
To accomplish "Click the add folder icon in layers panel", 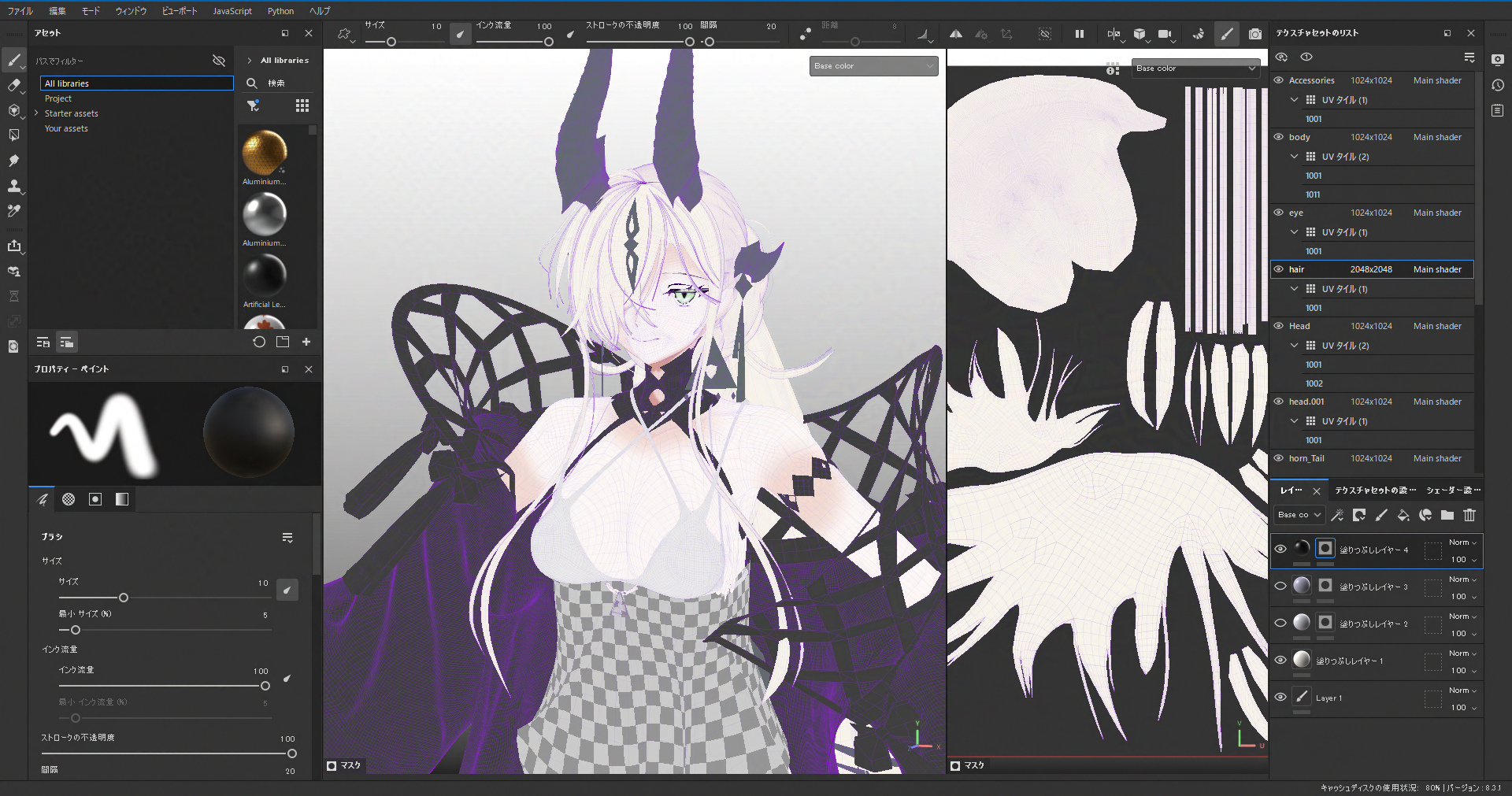I will 1447,515.
